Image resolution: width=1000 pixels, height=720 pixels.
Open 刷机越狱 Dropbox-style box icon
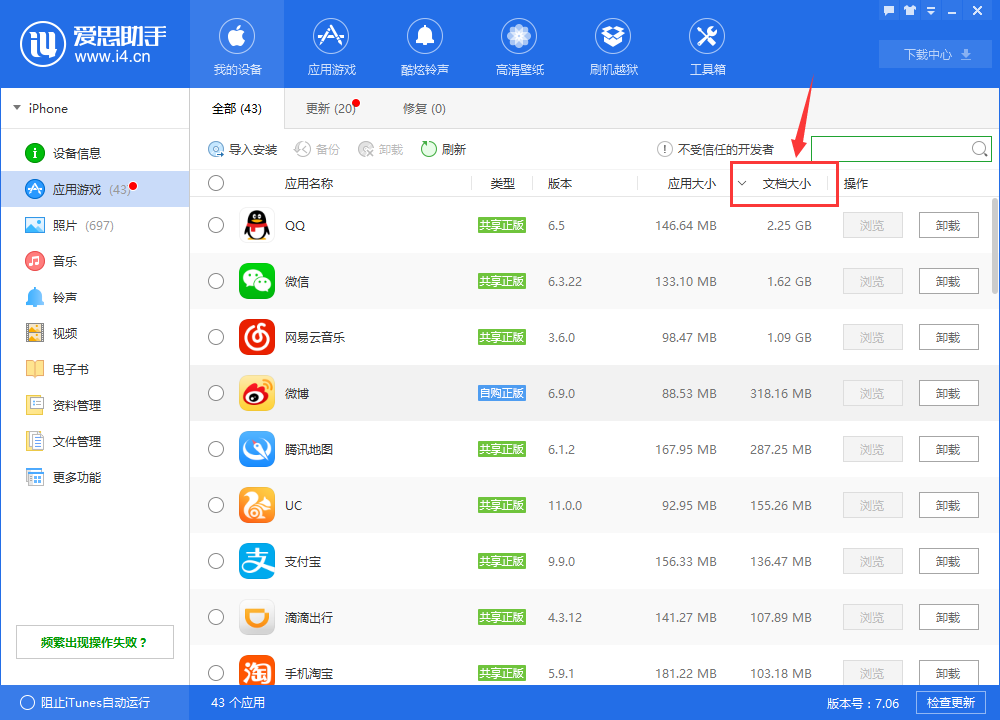613,38
